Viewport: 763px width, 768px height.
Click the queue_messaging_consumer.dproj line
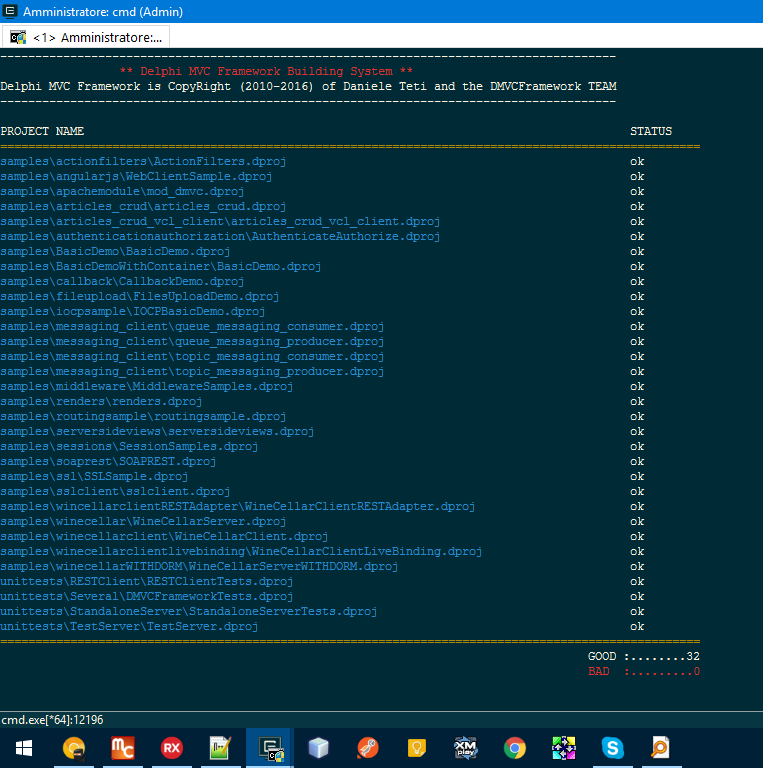point(192,327)
